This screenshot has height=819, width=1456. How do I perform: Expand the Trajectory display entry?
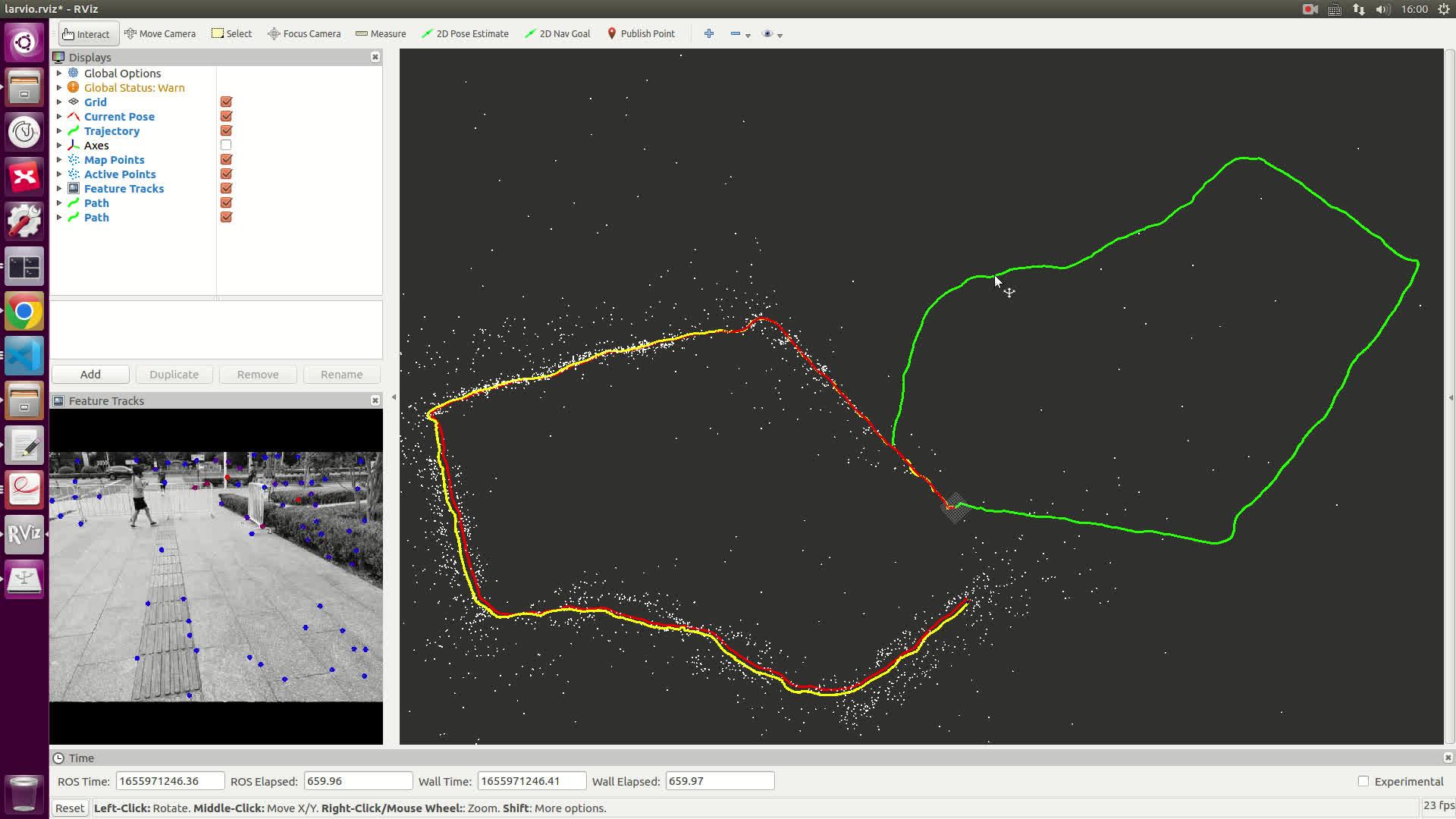tap(59, 130)
